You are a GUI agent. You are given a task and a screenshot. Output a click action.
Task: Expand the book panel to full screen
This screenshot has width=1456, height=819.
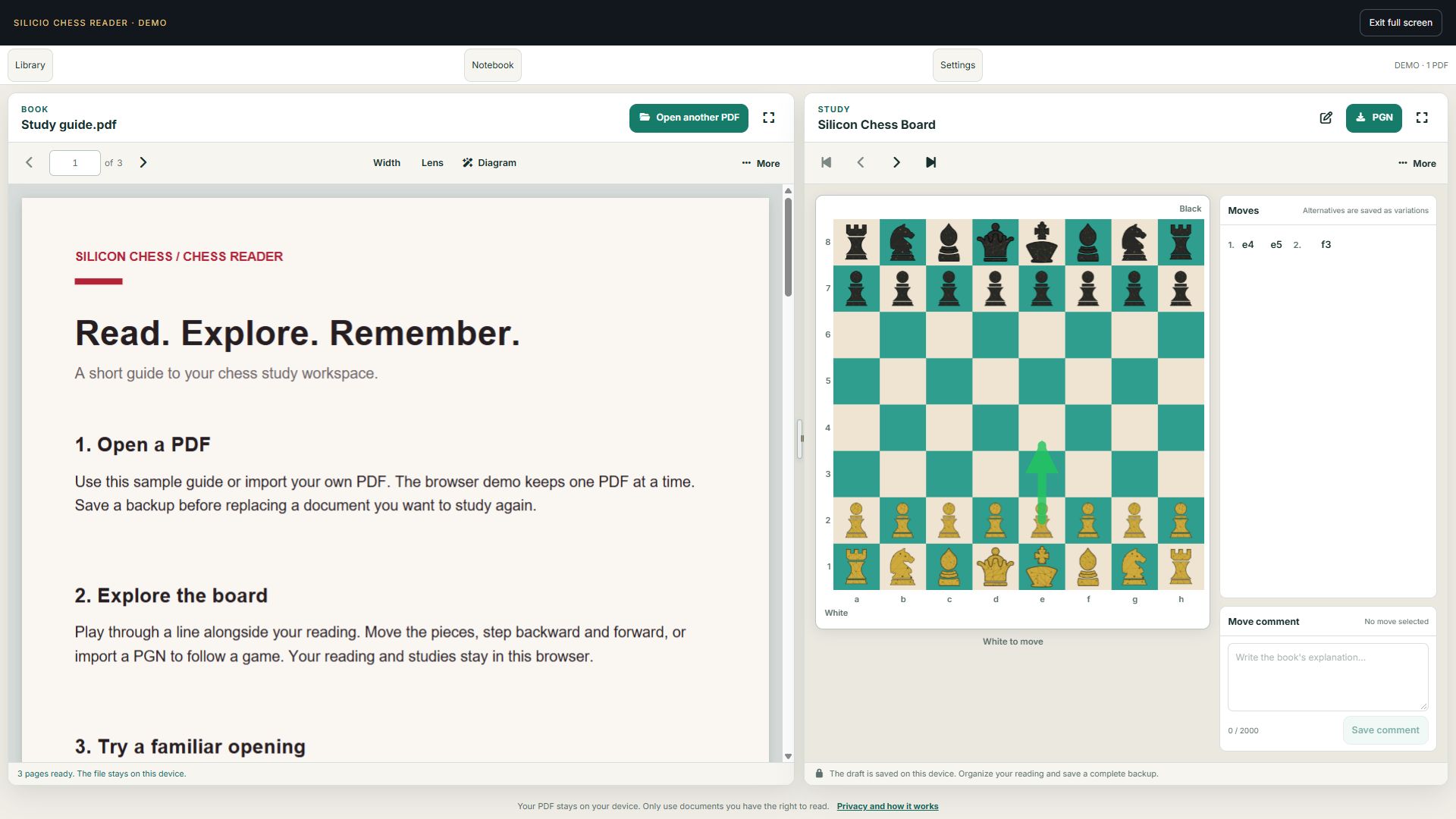coord(768,118)
